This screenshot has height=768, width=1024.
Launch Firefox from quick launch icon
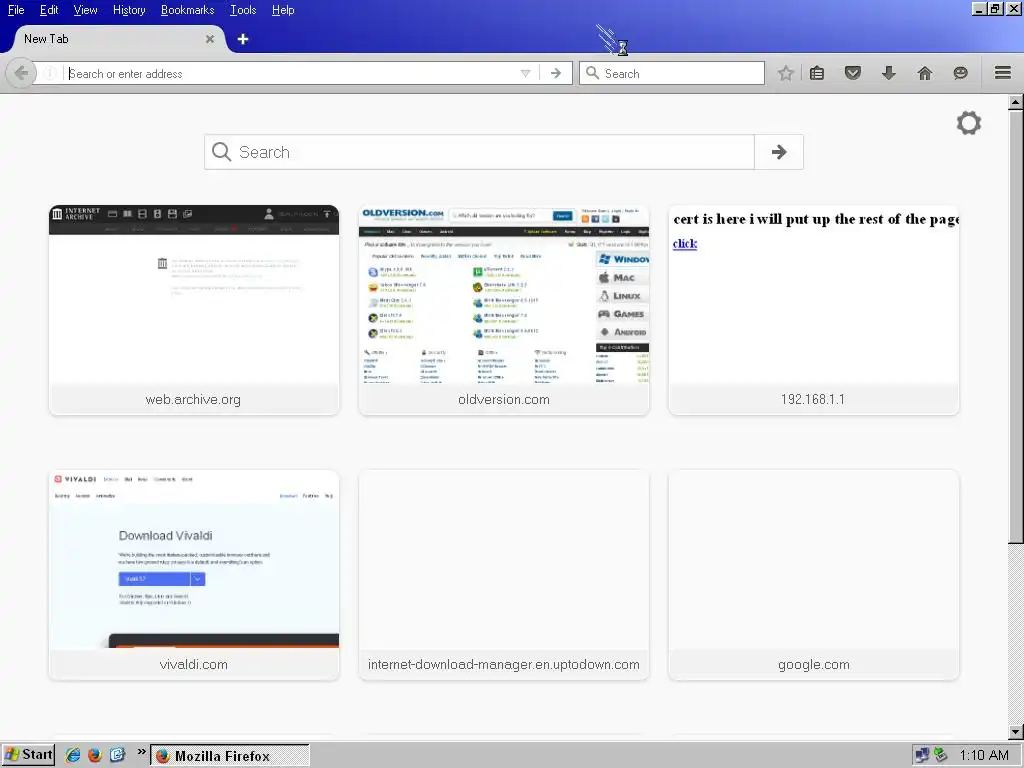coord(95,755)
